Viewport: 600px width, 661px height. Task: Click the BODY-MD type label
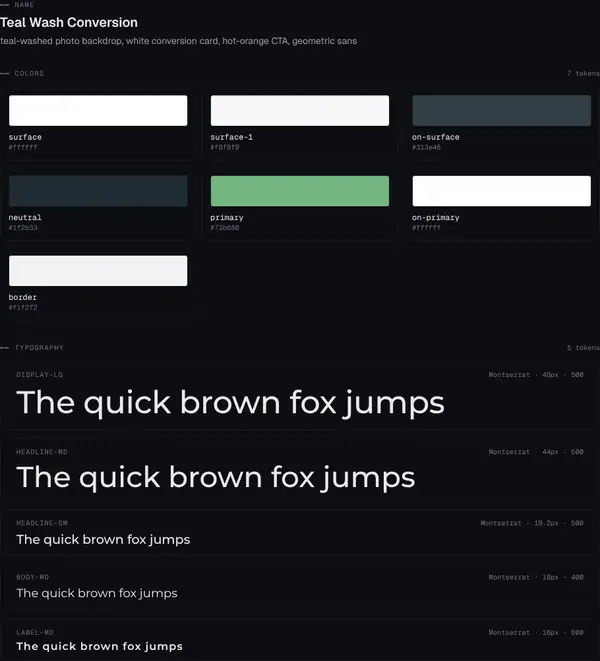point(32,577)
